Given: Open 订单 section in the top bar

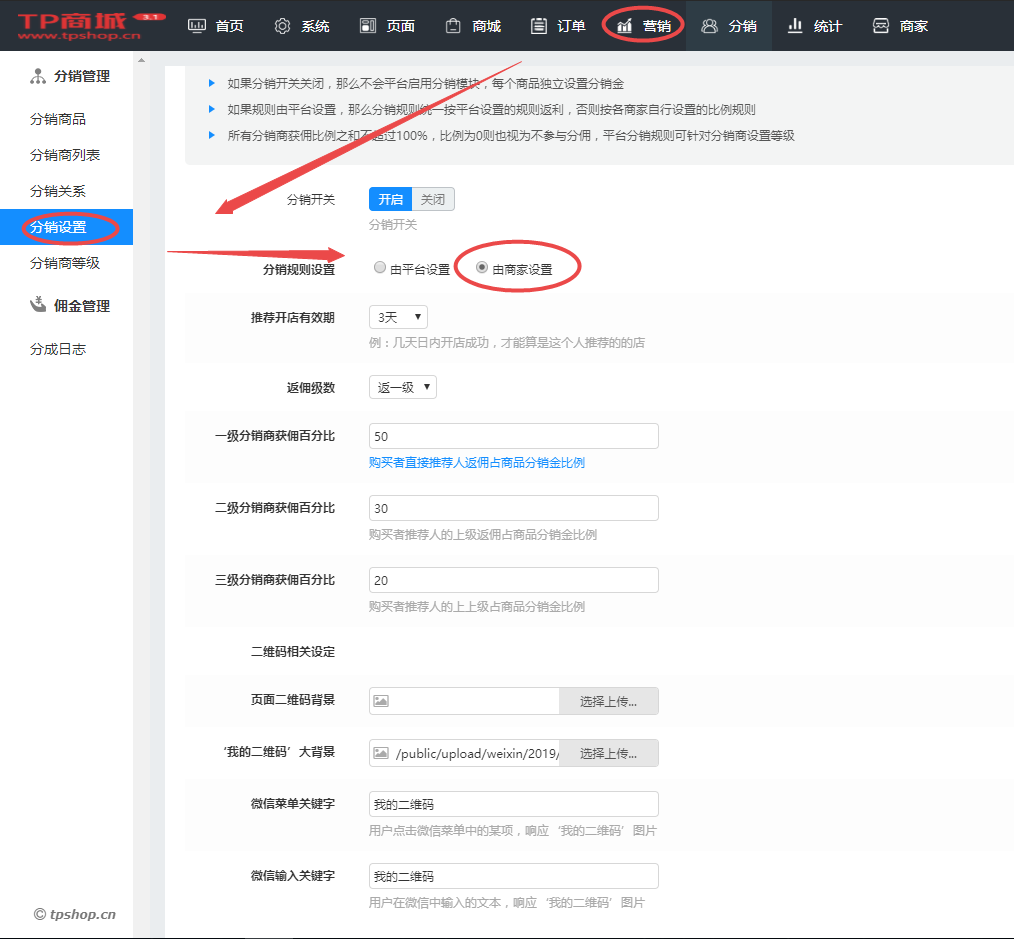Looking at the screenshot, I should tap(558, 26).
